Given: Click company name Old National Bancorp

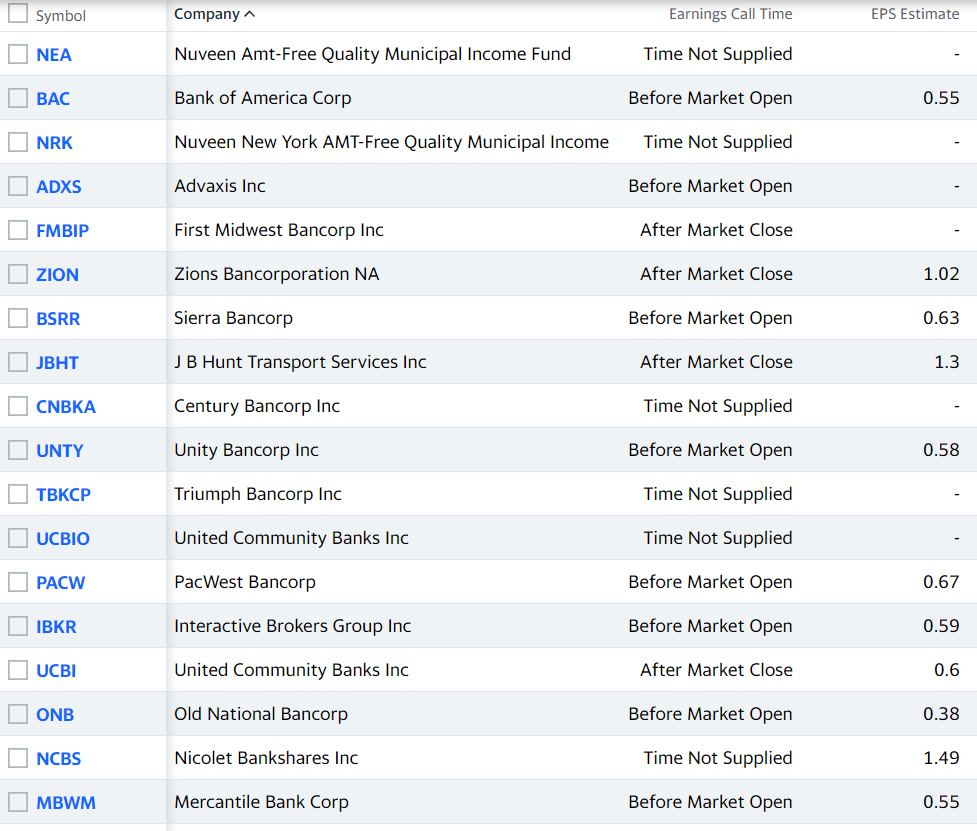Looking at the screenshot, I should (x=261, y=714).
